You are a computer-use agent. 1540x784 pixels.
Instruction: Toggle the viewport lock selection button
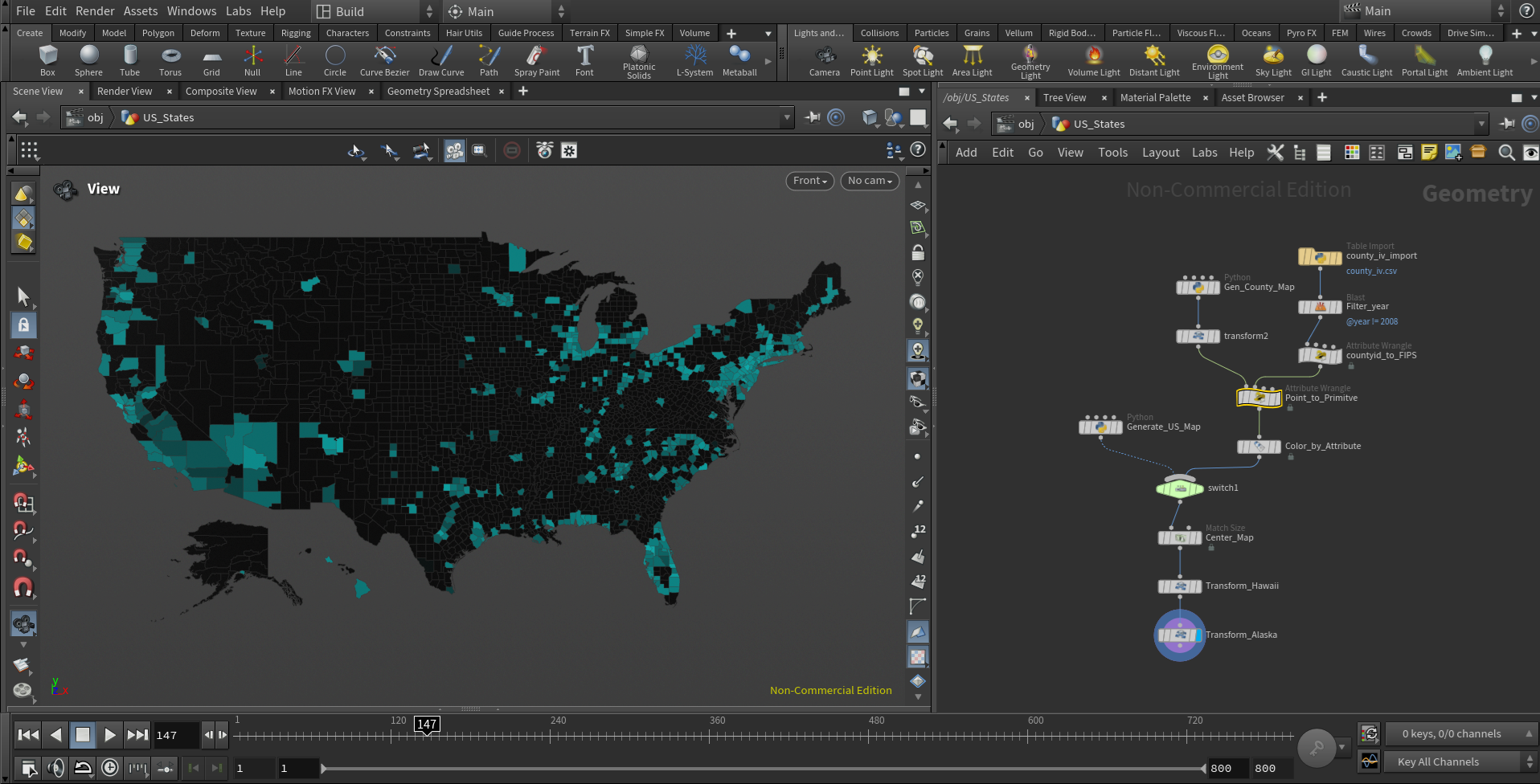point(23,325)
